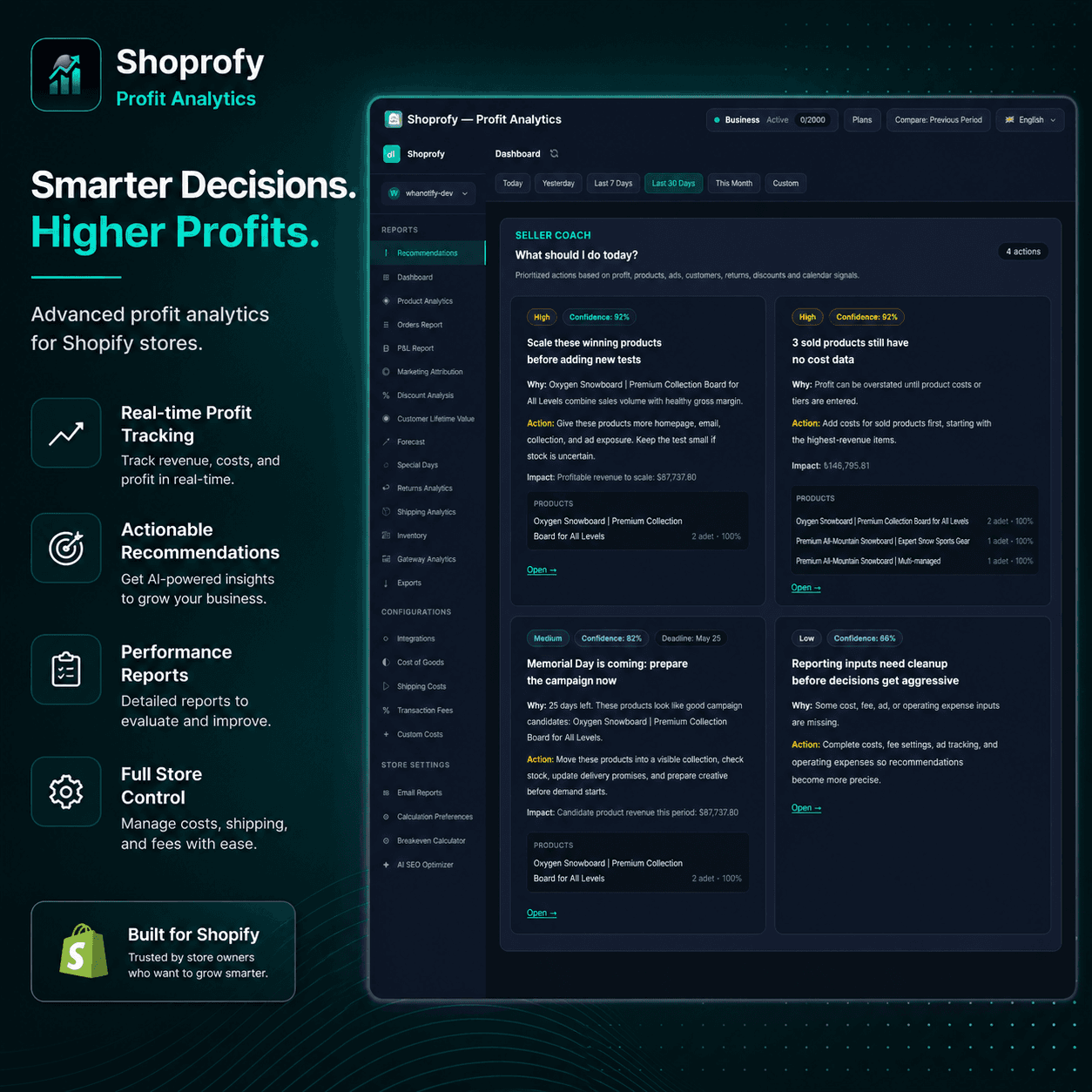Click the Confidence: 66% badge
The height and width of the screenshot is (1092, 1092).
point(865,638)
